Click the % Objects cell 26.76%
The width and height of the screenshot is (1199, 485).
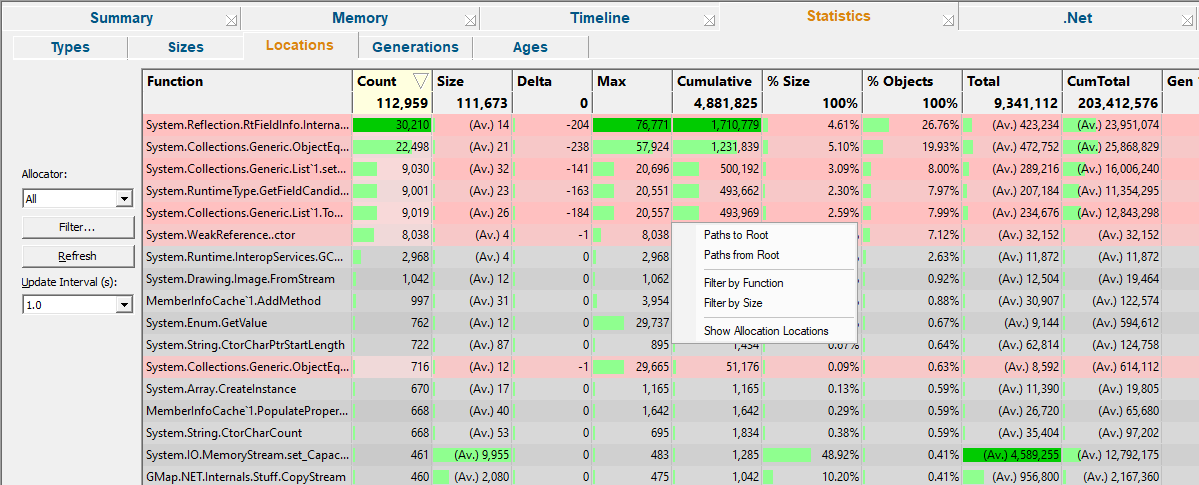click(911, 124)
